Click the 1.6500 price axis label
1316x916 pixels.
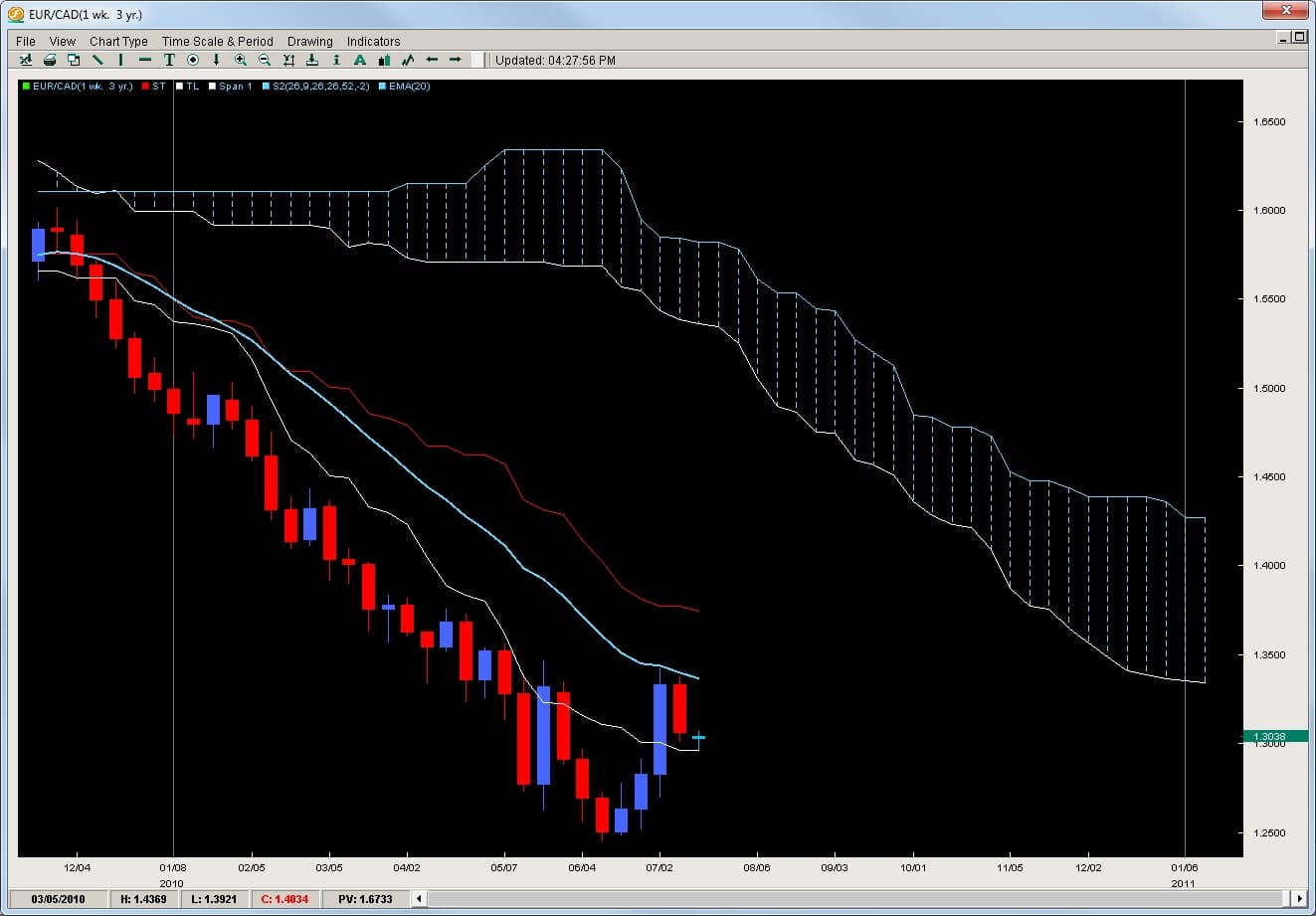coord(1269,121)
